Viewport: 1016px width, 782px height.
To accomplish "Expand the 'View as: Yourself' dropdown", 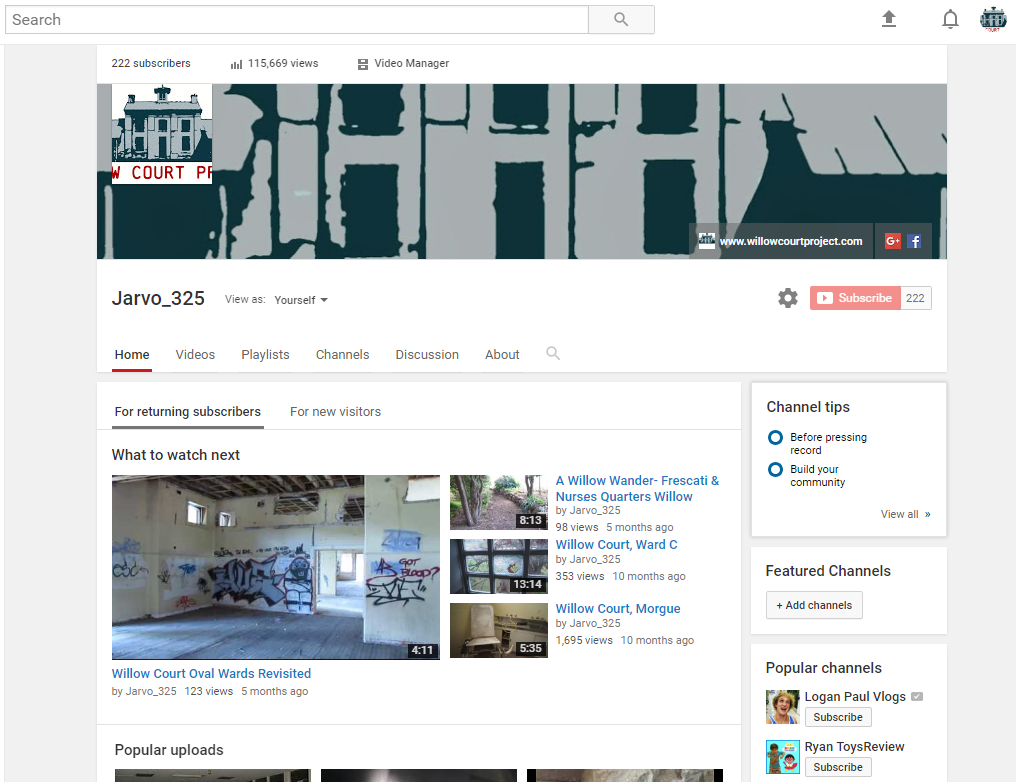I will [301, 300].
